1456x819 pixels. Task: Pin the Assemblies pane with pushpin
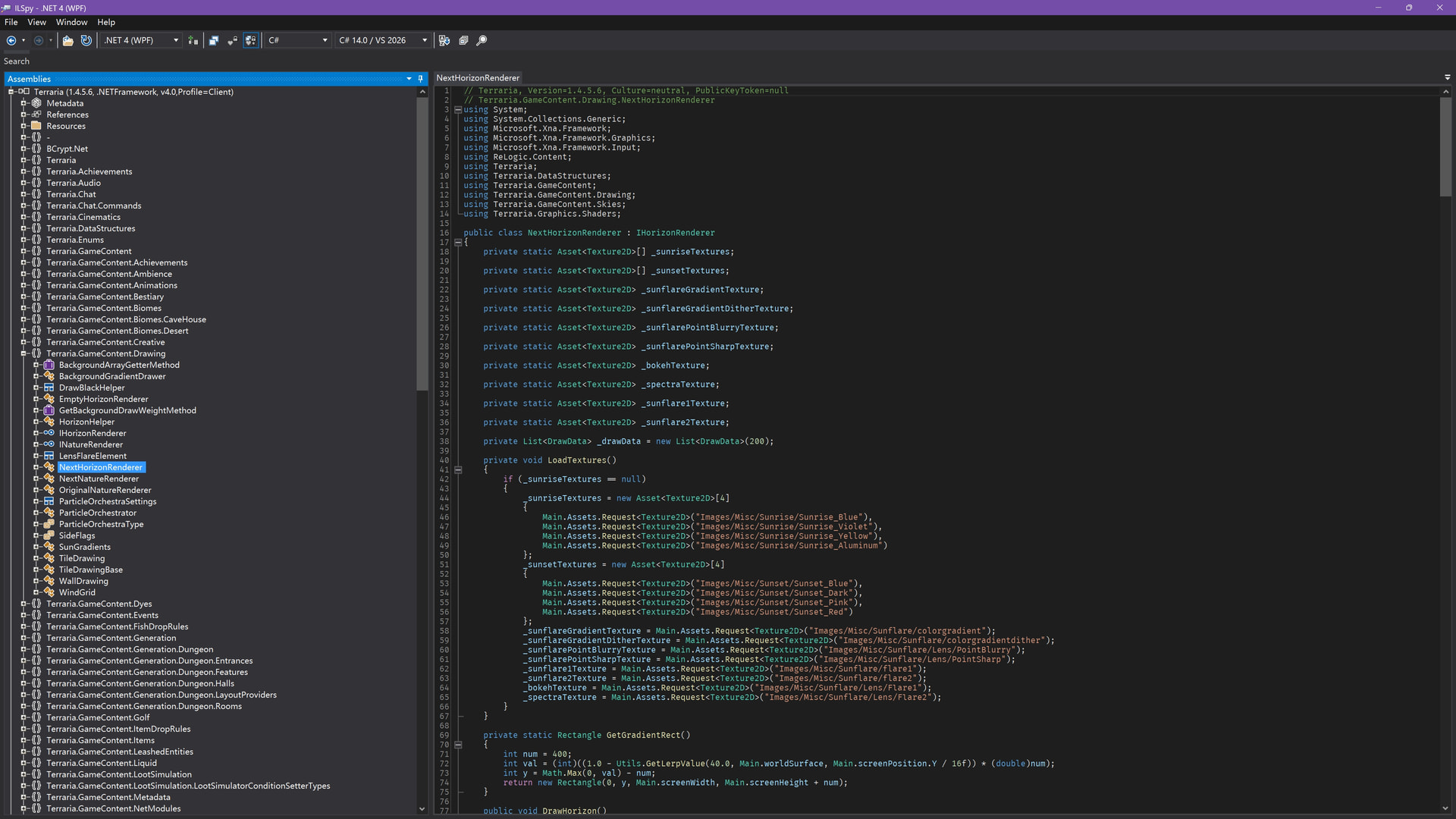tap(421, 79)
